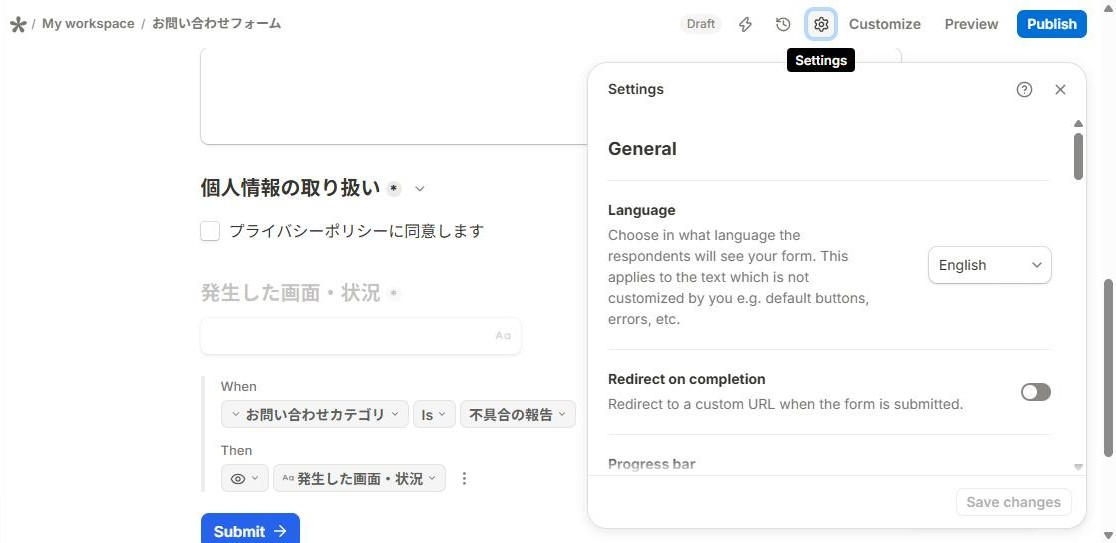Click settings panel scroll down arrow
The image size is (1116, 543).
click(1078, 467)
